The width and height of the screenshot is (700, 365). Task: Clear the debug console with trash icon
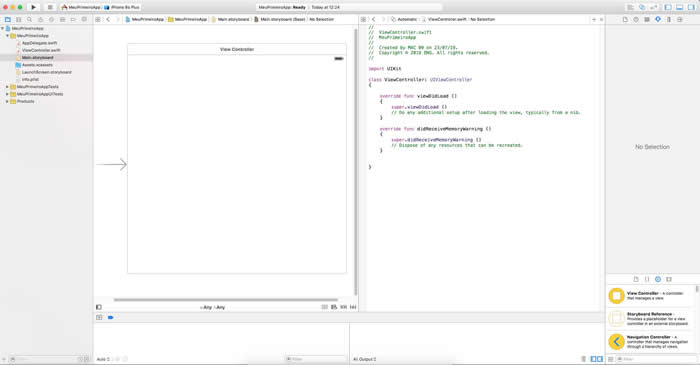[x=583, y=359]
